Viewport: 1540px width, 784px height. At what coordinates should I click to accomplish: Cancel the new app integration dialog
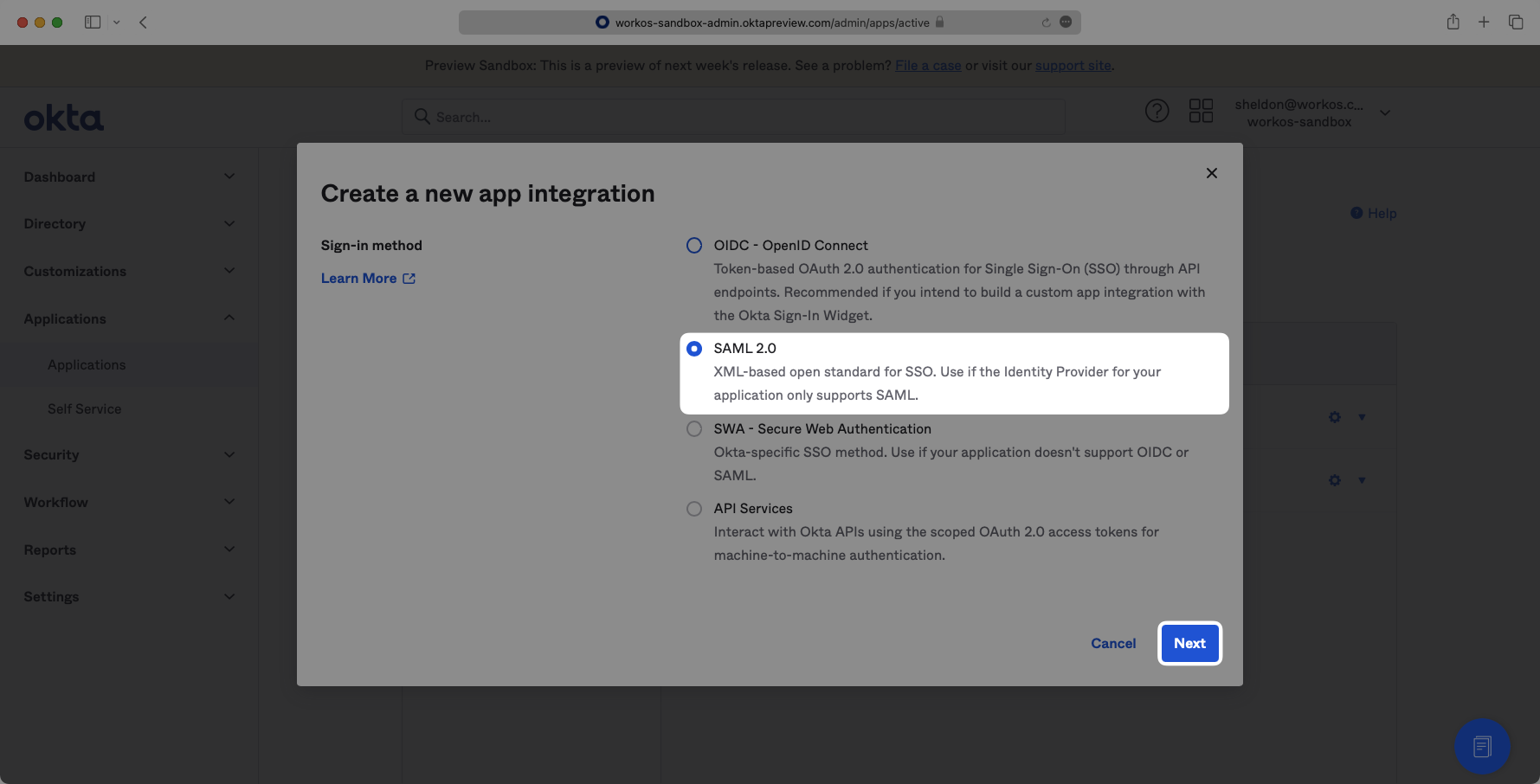click(1113, 643)
